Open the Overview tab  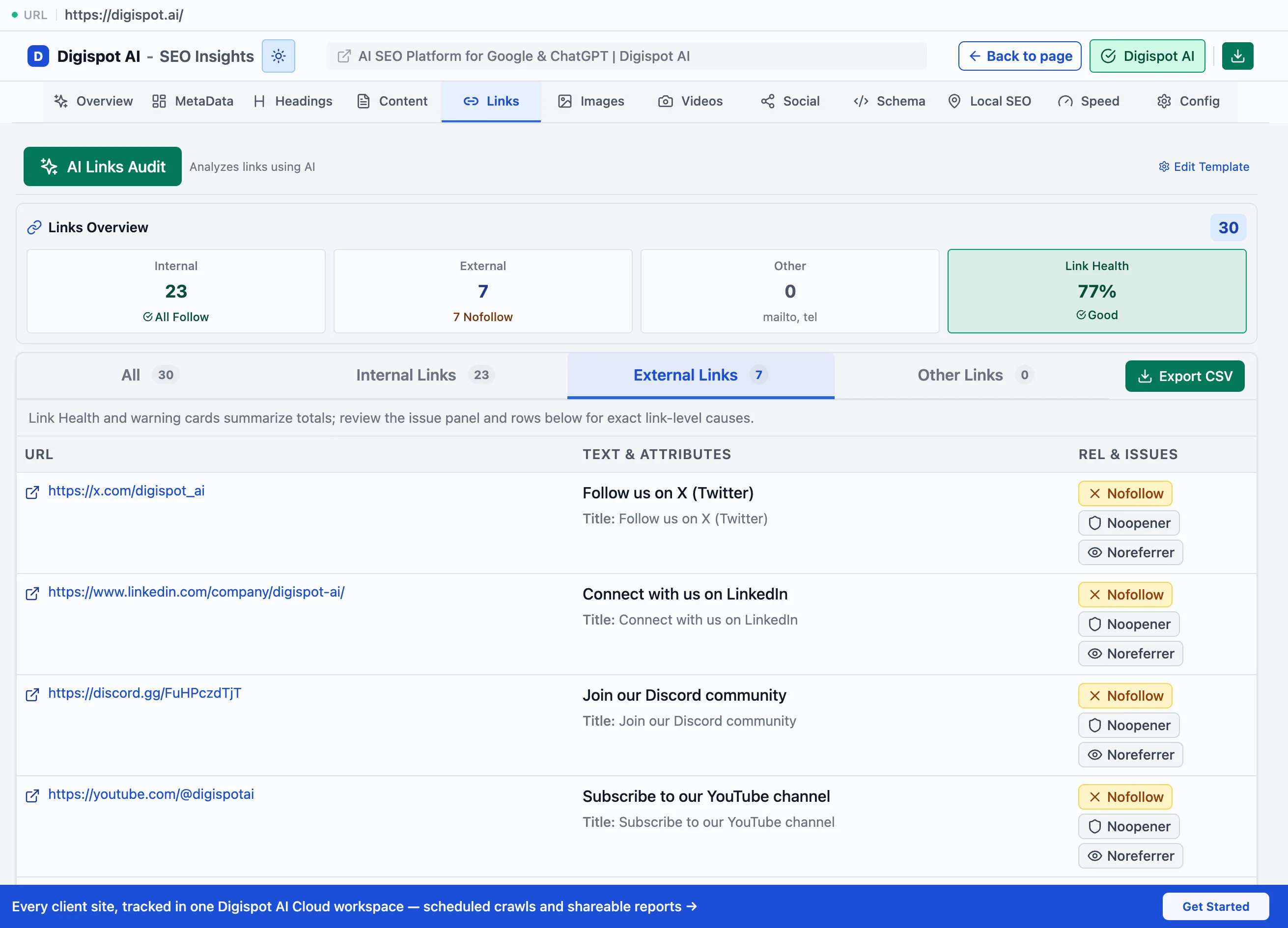pos(93,101)
